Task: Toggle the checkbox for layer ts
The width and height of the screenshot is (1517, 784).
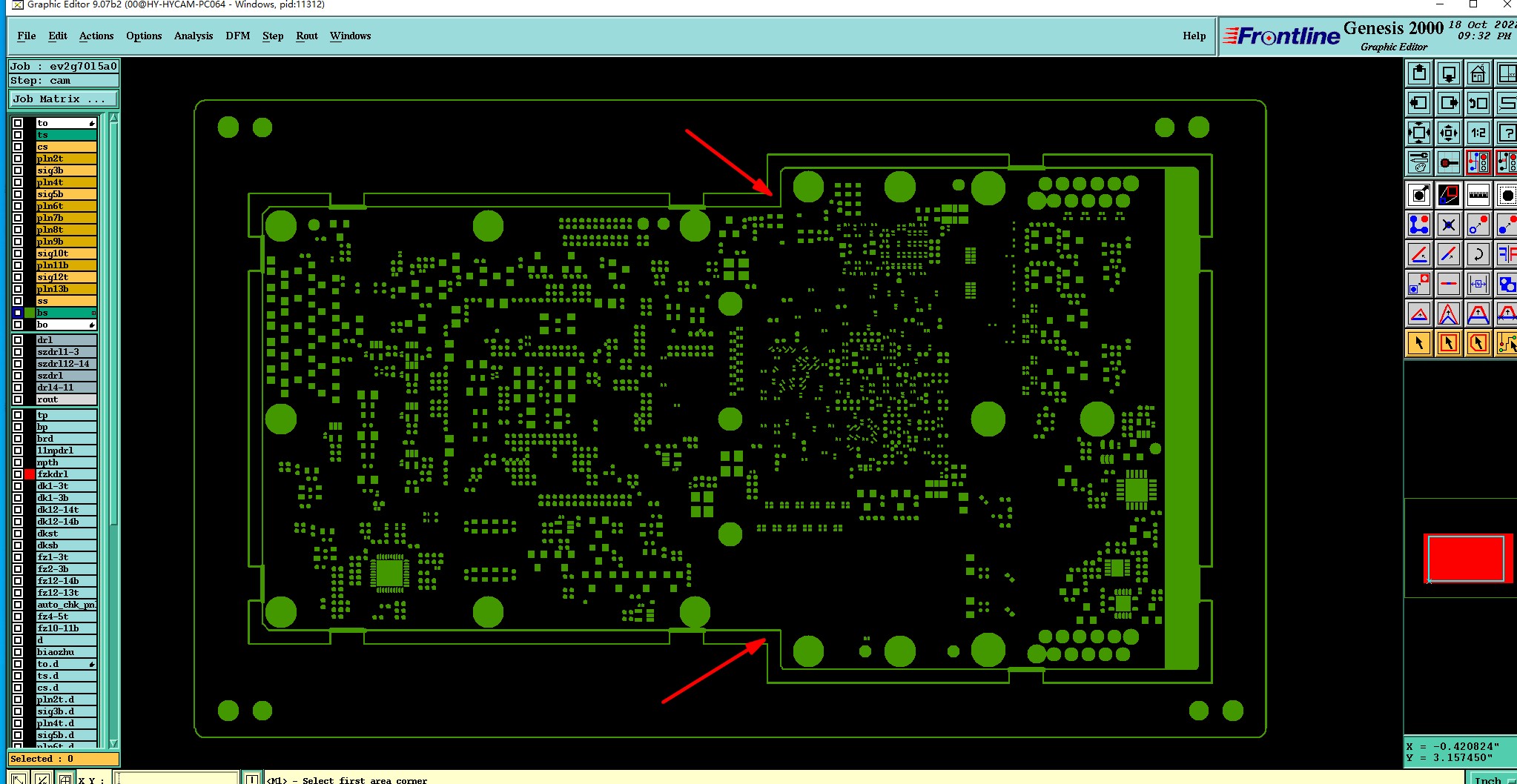Action: (18, 135)
